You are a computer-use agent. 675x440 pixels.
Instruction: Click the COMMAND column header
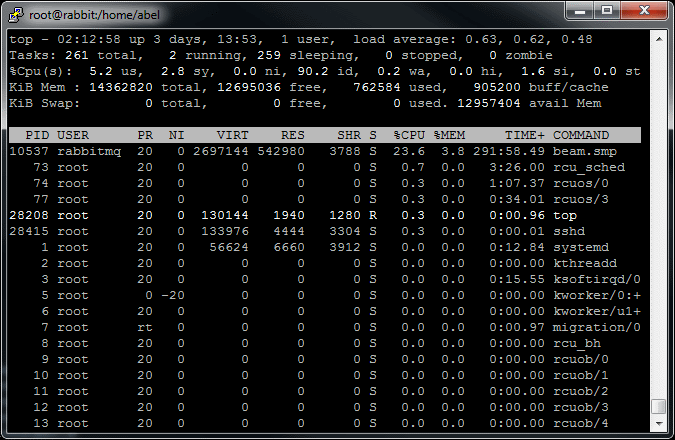[x=581, y=135]
